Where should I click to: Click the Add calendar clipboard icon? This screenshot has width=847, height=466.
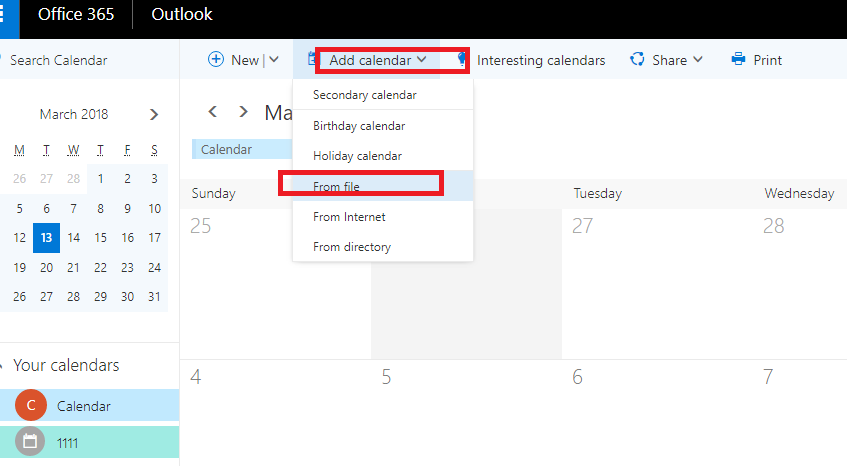[x=312, y=59]
